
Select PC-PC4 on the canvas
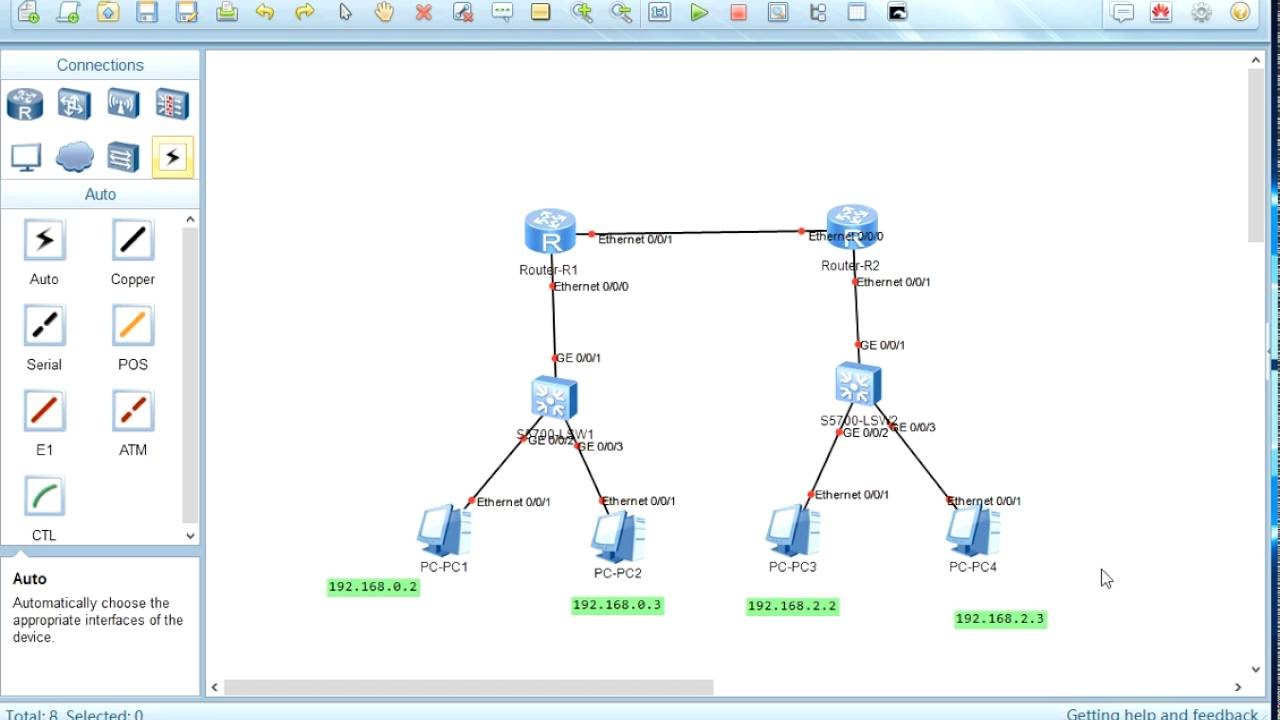click(973, 530)
